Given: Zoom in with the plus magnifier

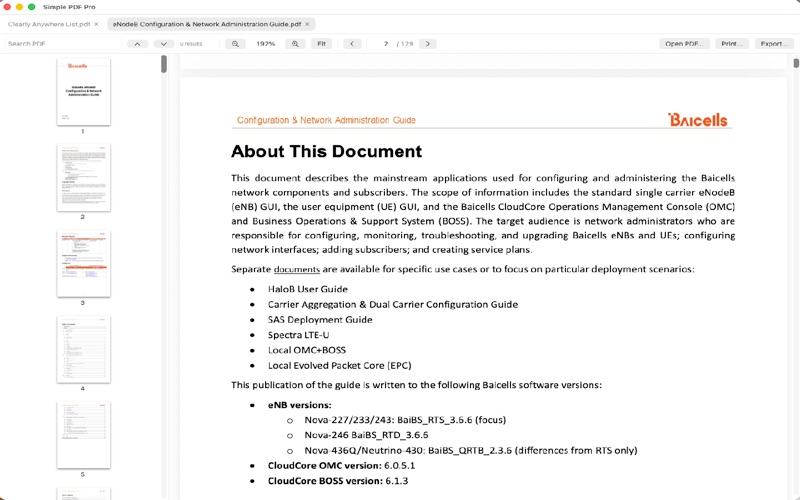Looking at the screenshot, I should tap(295, 44).
